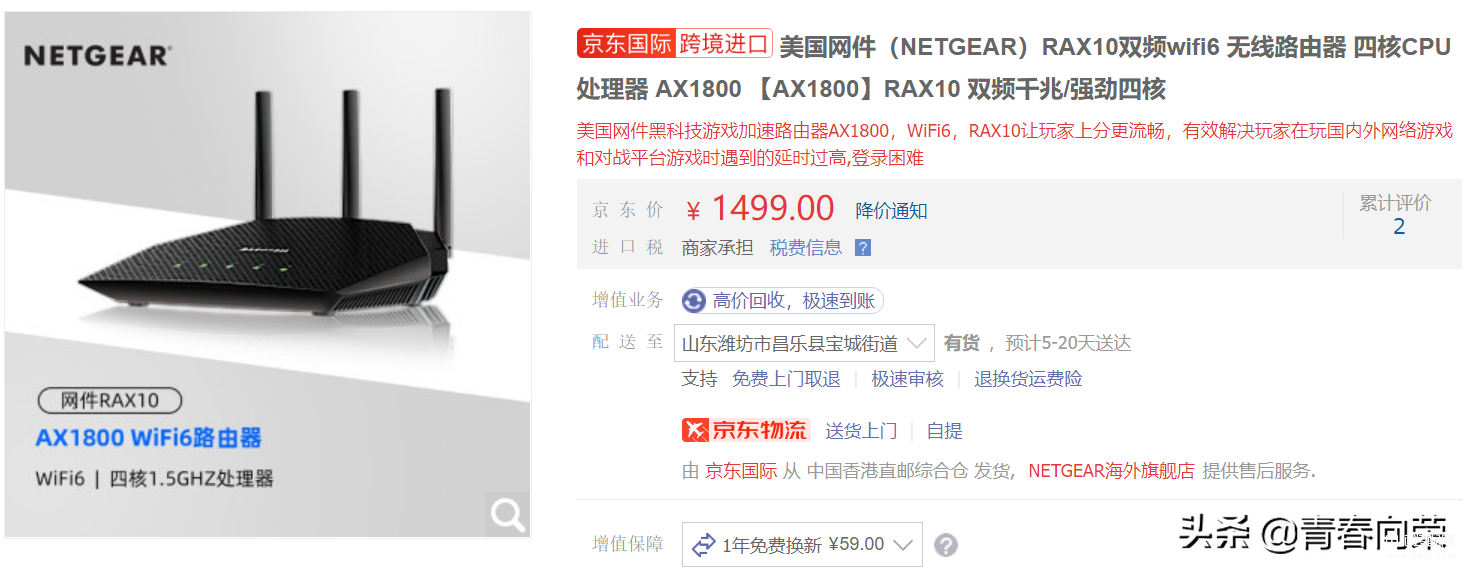The height and width of the screenshot is (569, 1465).
Task: Click the 退换货运费险 link
Action: [x=1028, y=379]
